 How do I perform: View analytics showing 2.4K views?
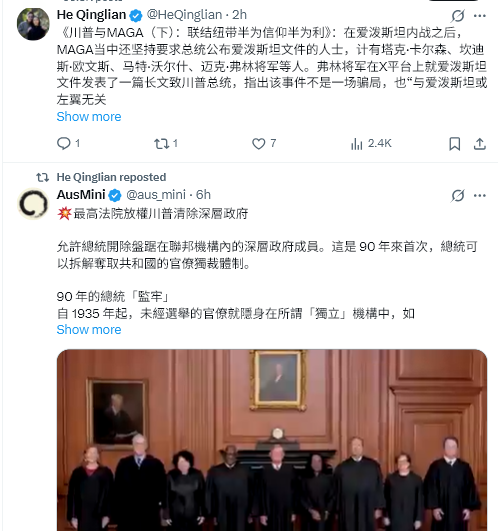[x=371, y=144]
